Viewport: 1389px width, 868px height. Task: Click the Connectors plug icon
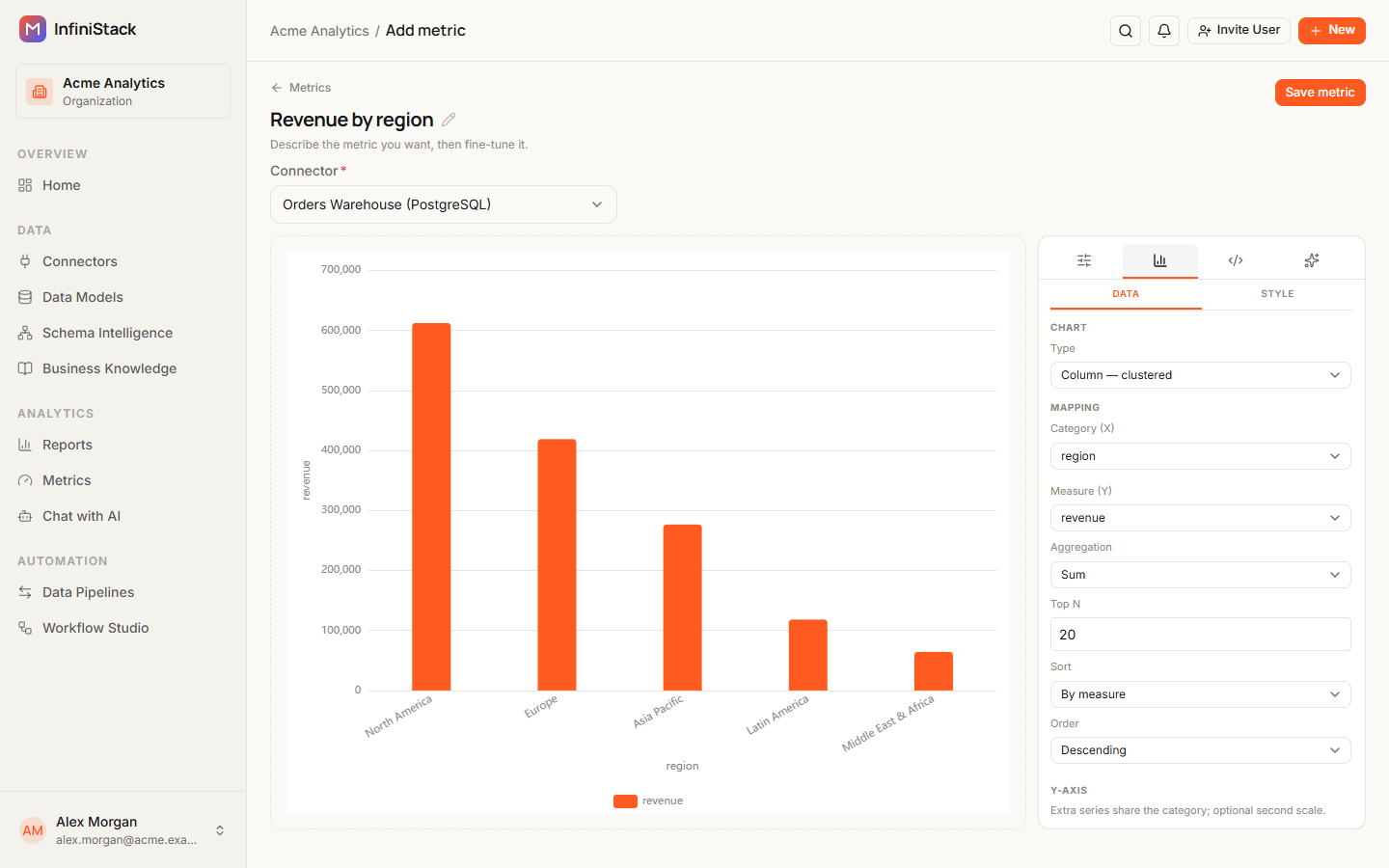tap(25, 261)
